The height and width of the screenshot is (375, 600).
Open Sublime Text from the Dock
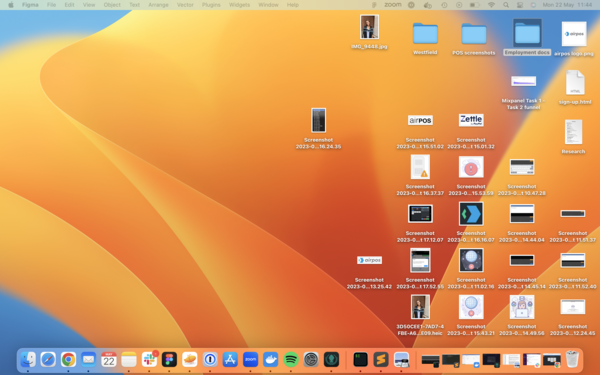(381, 359)
